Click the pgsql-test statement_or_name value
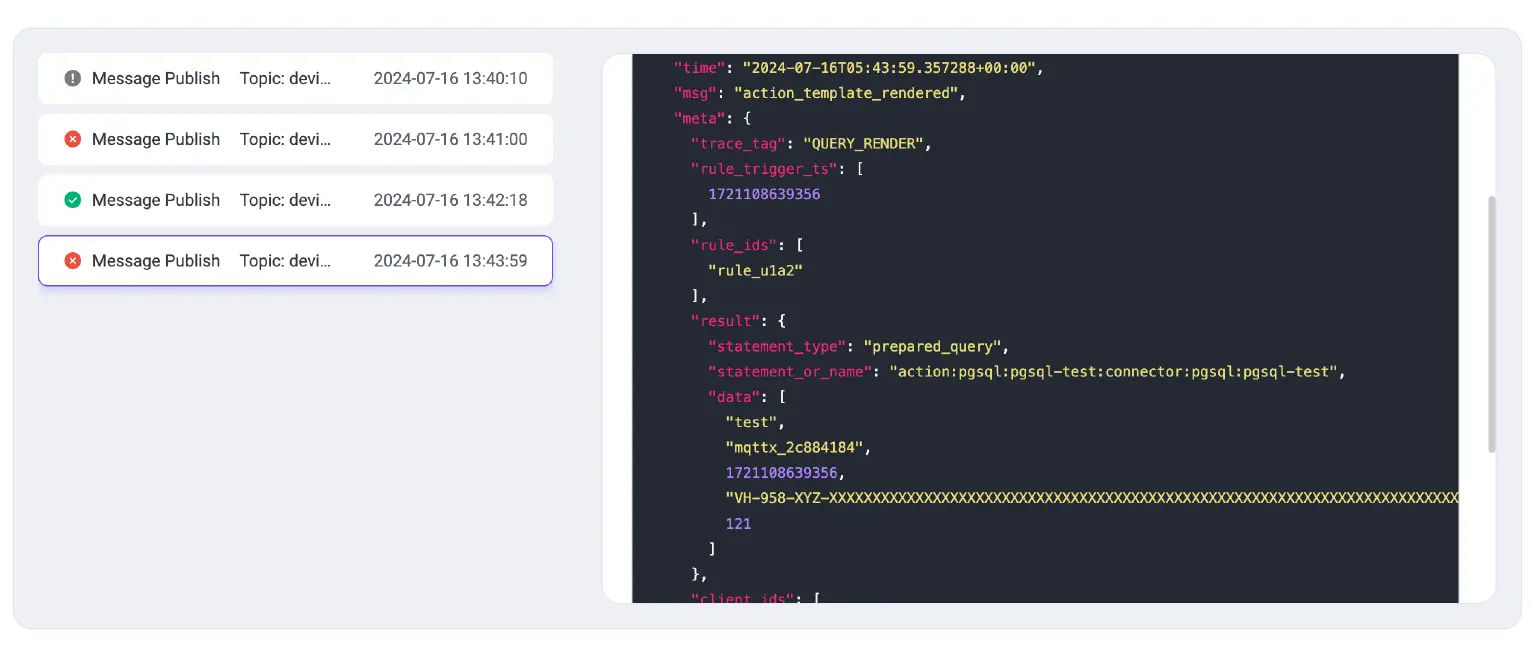This screenshot has height=645, width=1536. (x=1115, y=372)
